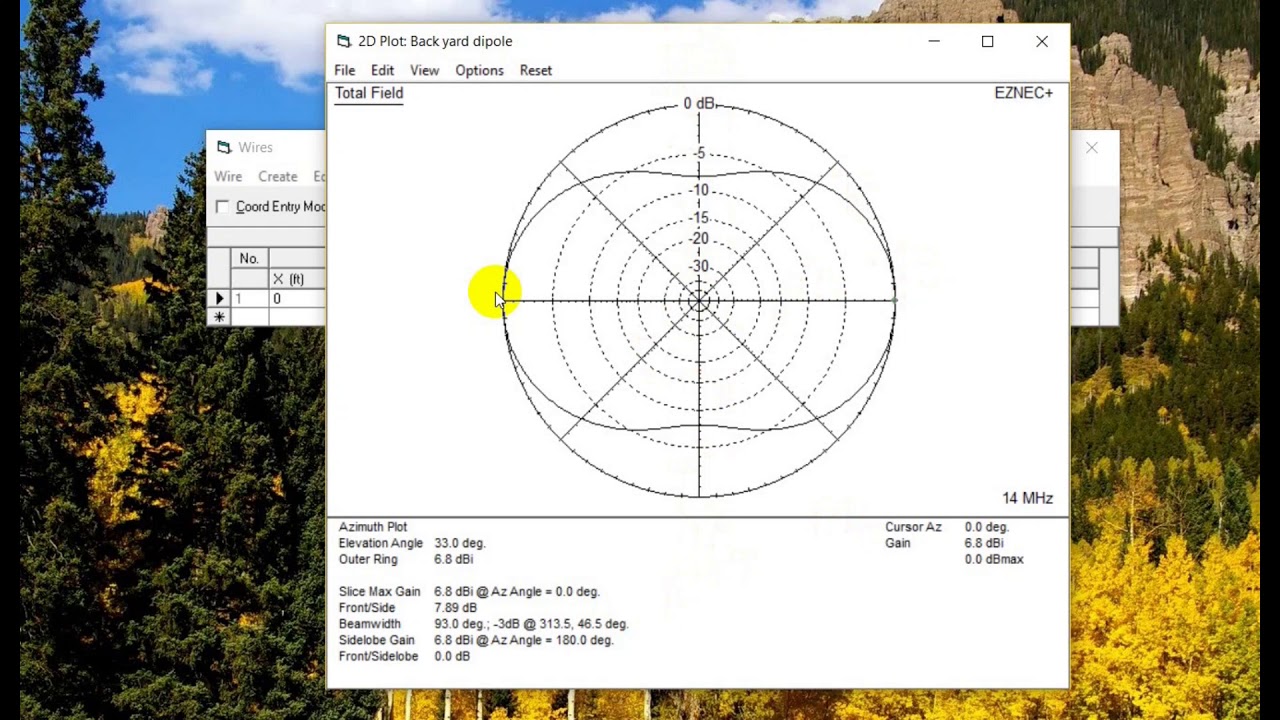1280x720 pixels.
Task: Open the View menu in 2D Plot
Action: click(424, 70)
